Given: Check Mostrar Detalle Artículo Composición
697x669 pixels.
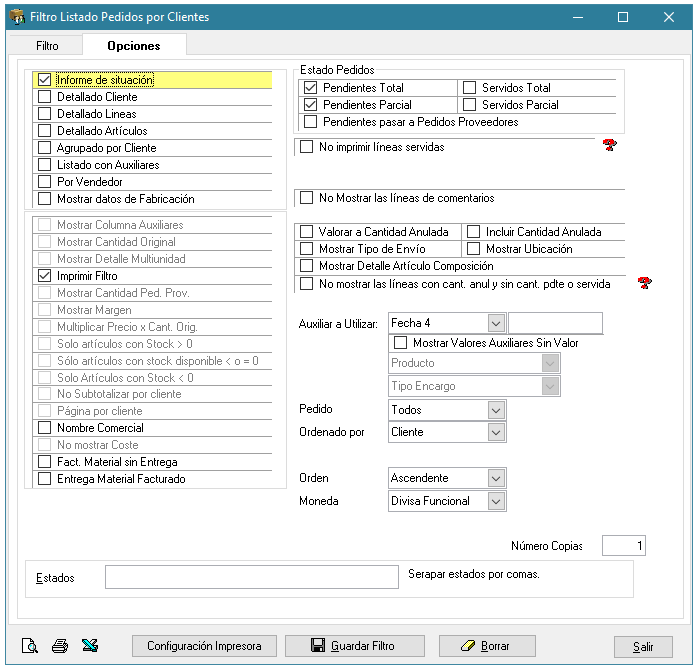Looking at the screenshot, I should point(306,266).
